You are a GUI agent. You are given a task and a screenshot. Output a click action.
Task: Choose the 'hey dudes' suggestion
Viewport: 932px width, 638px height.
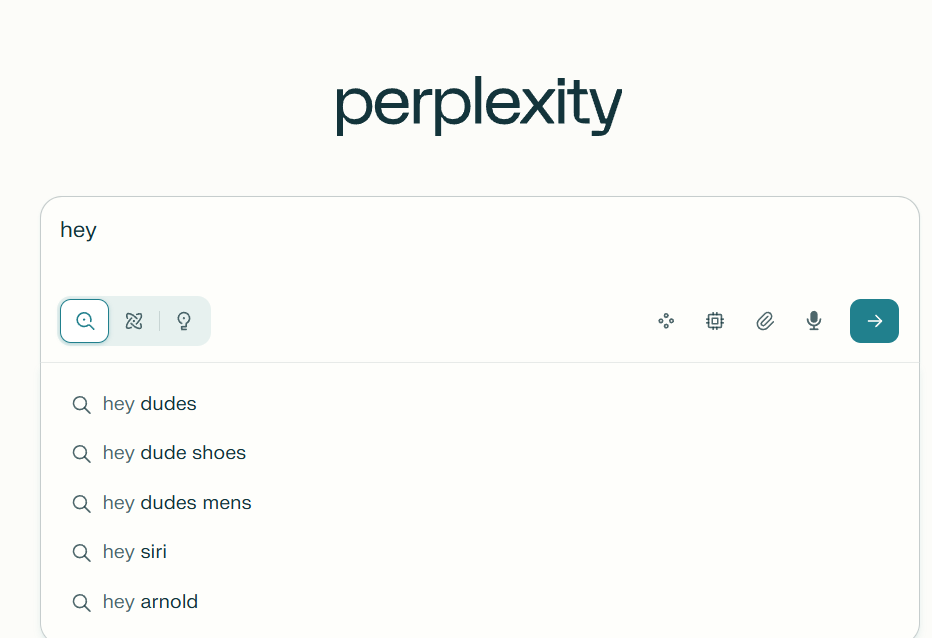coord(150,404)
